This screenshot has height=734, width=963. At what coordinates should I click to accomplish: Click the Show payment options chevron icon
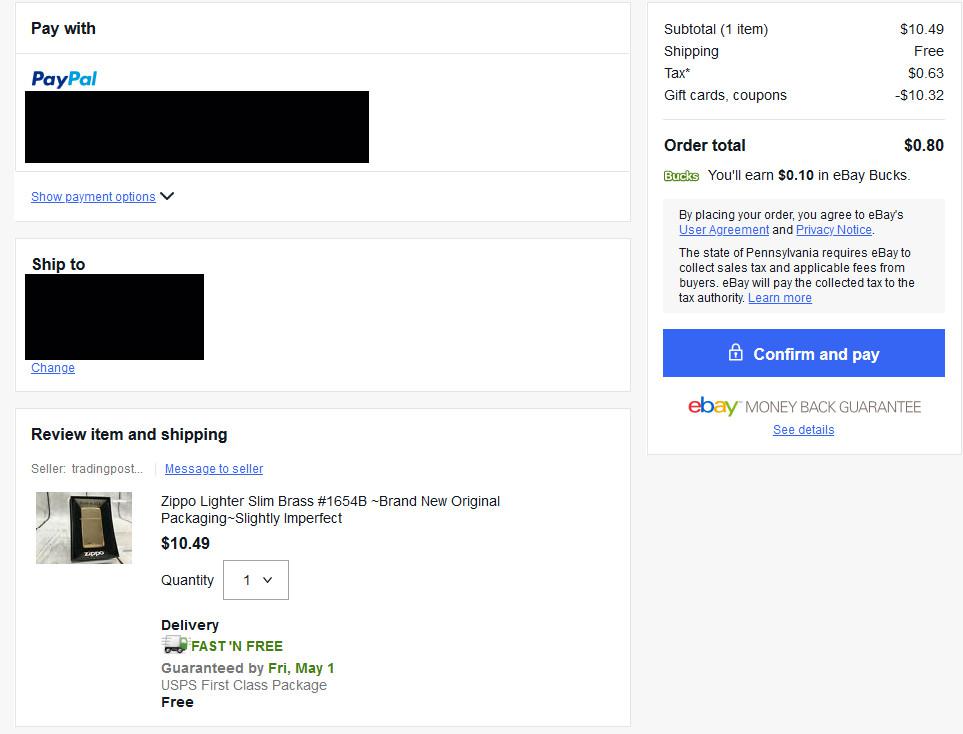[x=166, y=196]
